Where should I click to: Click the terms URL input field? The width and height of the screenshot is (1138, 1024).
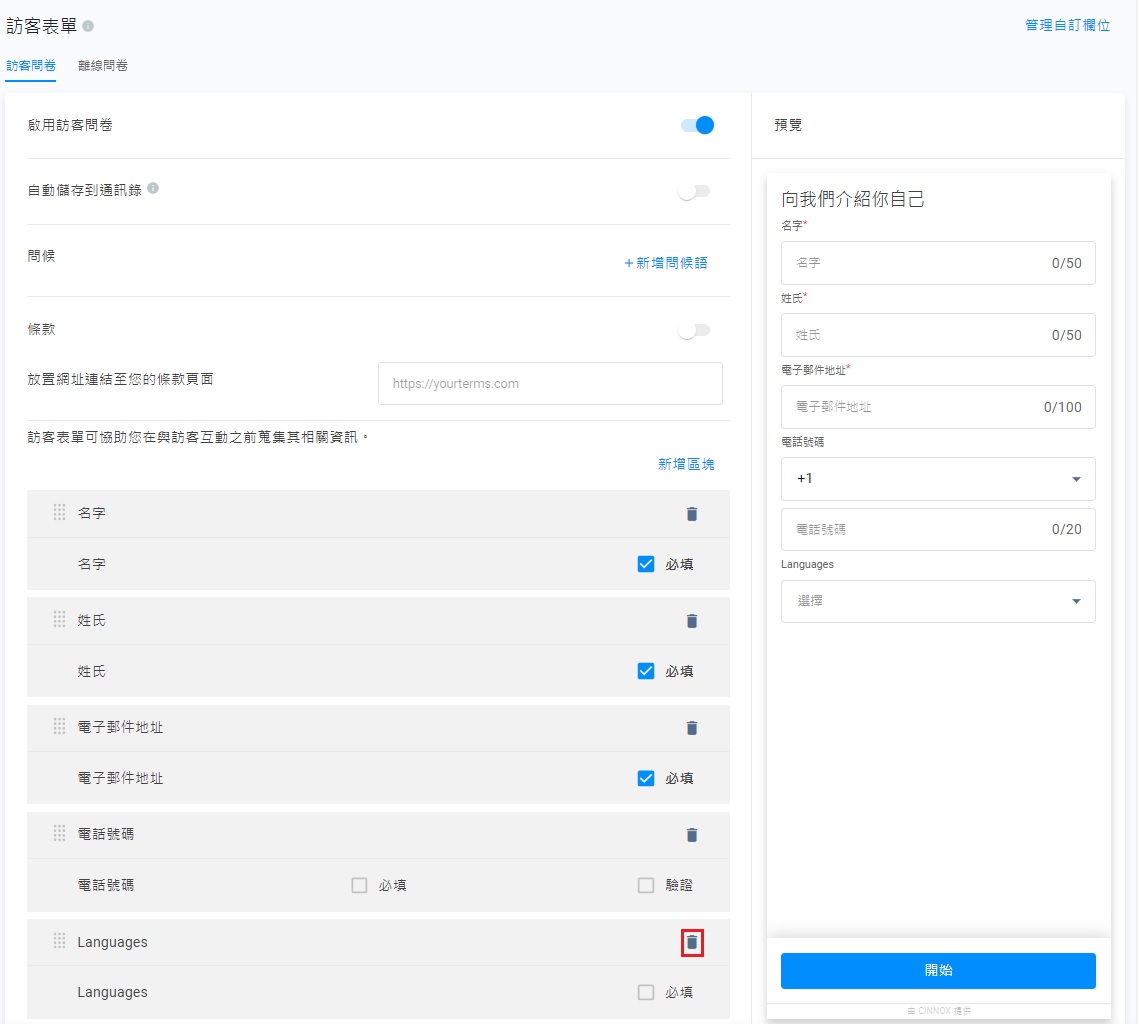550,384
